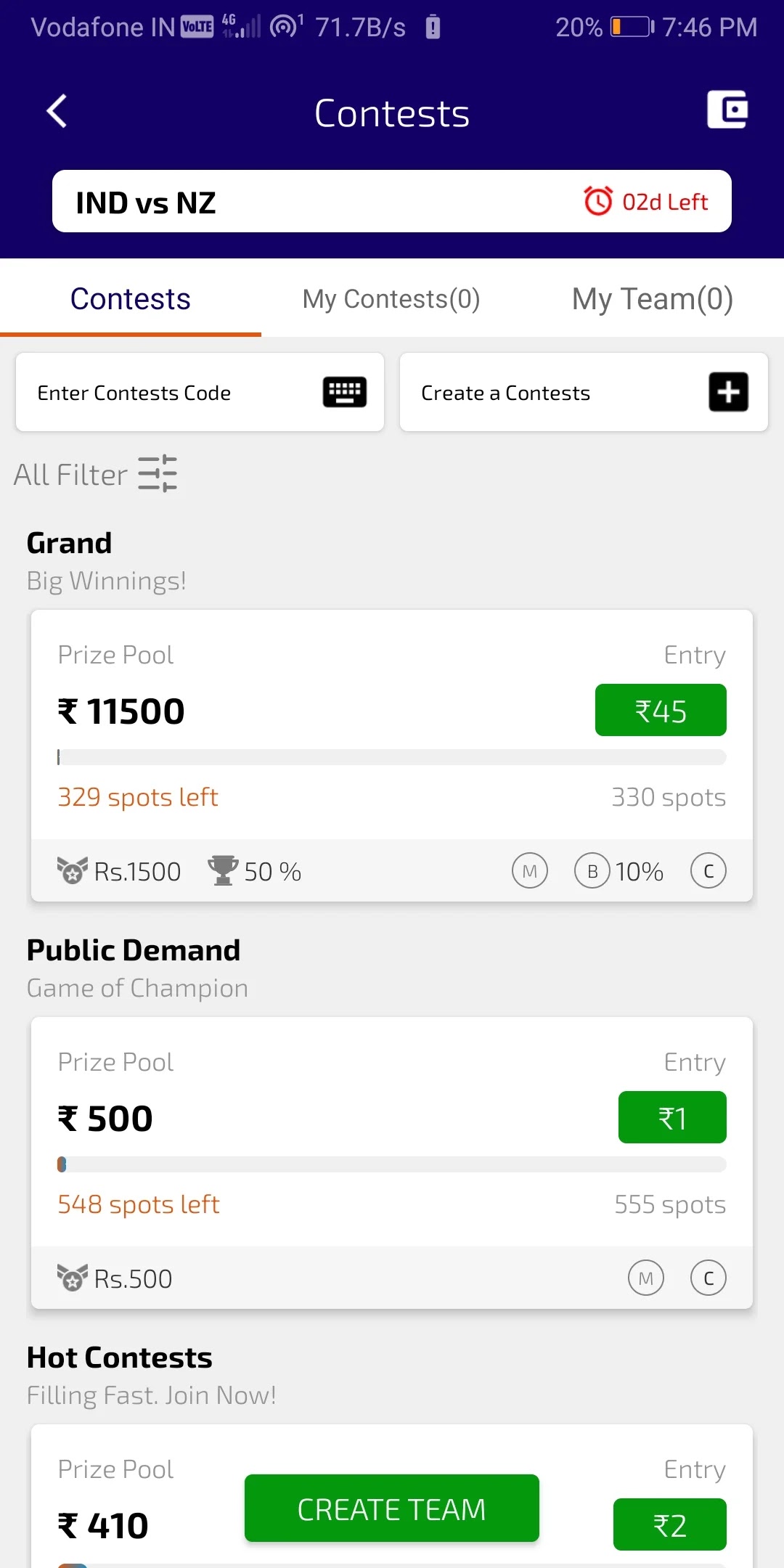Go back using the header arrow
This screenshot has height=1568, width=784.
point(57,111)
